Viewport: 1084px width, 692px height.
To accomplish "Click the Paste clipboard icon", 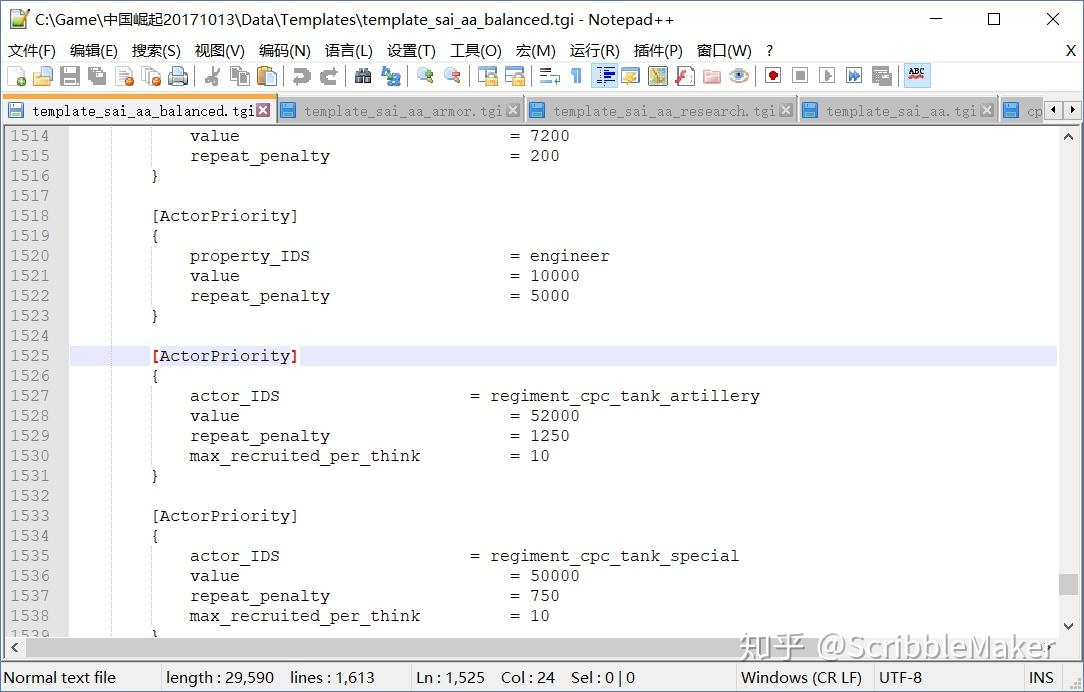I will click(266, 76).
